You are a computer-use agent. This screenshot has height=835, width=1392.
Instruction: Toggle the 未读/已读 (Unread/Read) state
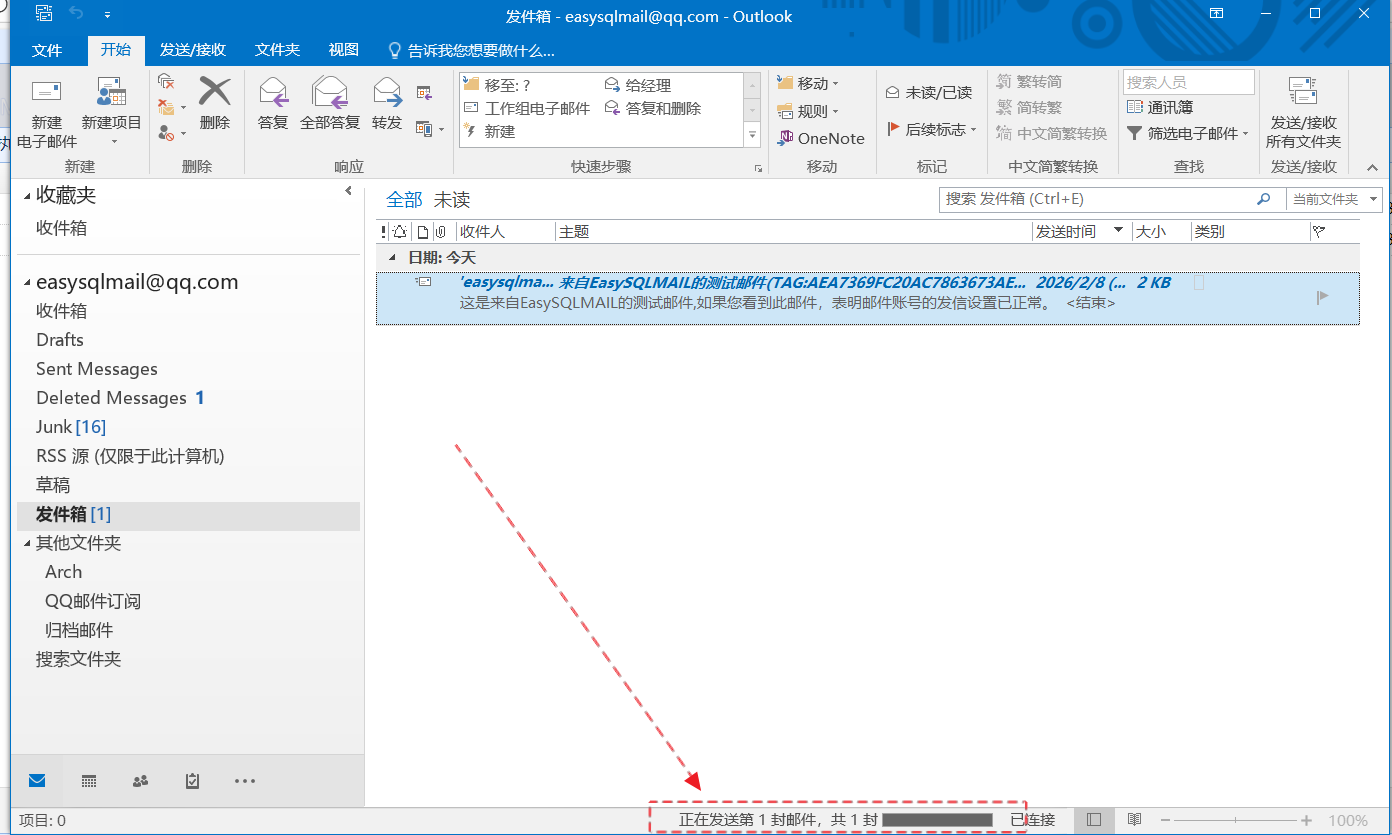pos(929,91)
